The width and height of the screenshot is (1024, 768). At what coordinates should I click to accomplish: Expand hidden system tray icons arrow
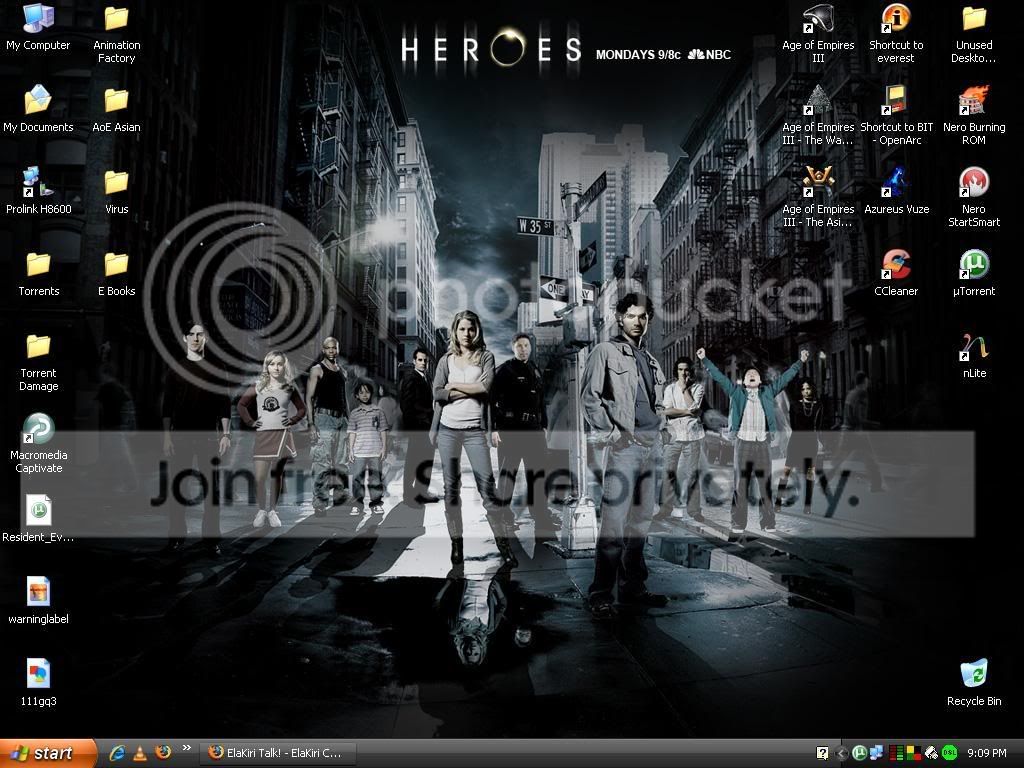click(x=842, y=754)
